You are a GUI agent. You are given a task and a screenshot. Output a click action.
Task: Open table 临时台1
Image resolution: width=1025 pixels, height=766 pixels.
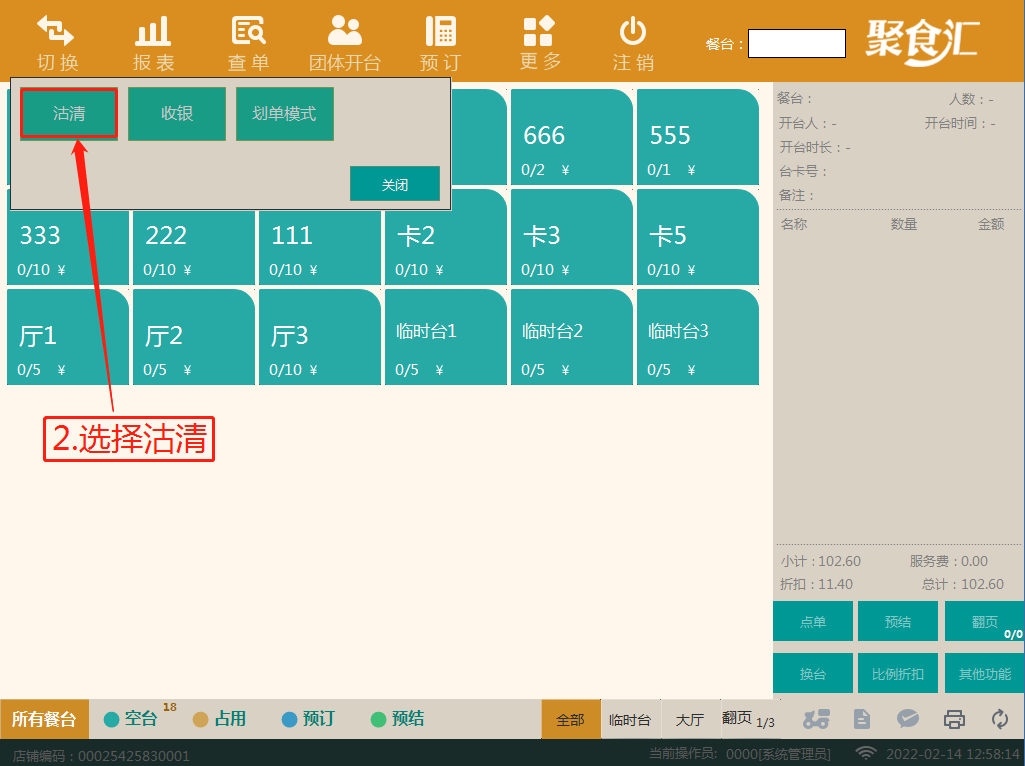(446, 337)
